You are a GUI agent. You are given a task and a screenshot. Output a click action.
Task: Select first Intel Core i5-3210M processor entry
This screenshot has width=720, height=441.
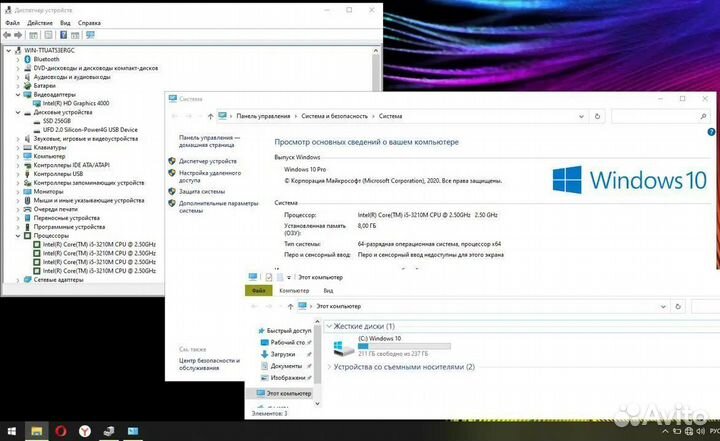(x=99, y=244)
